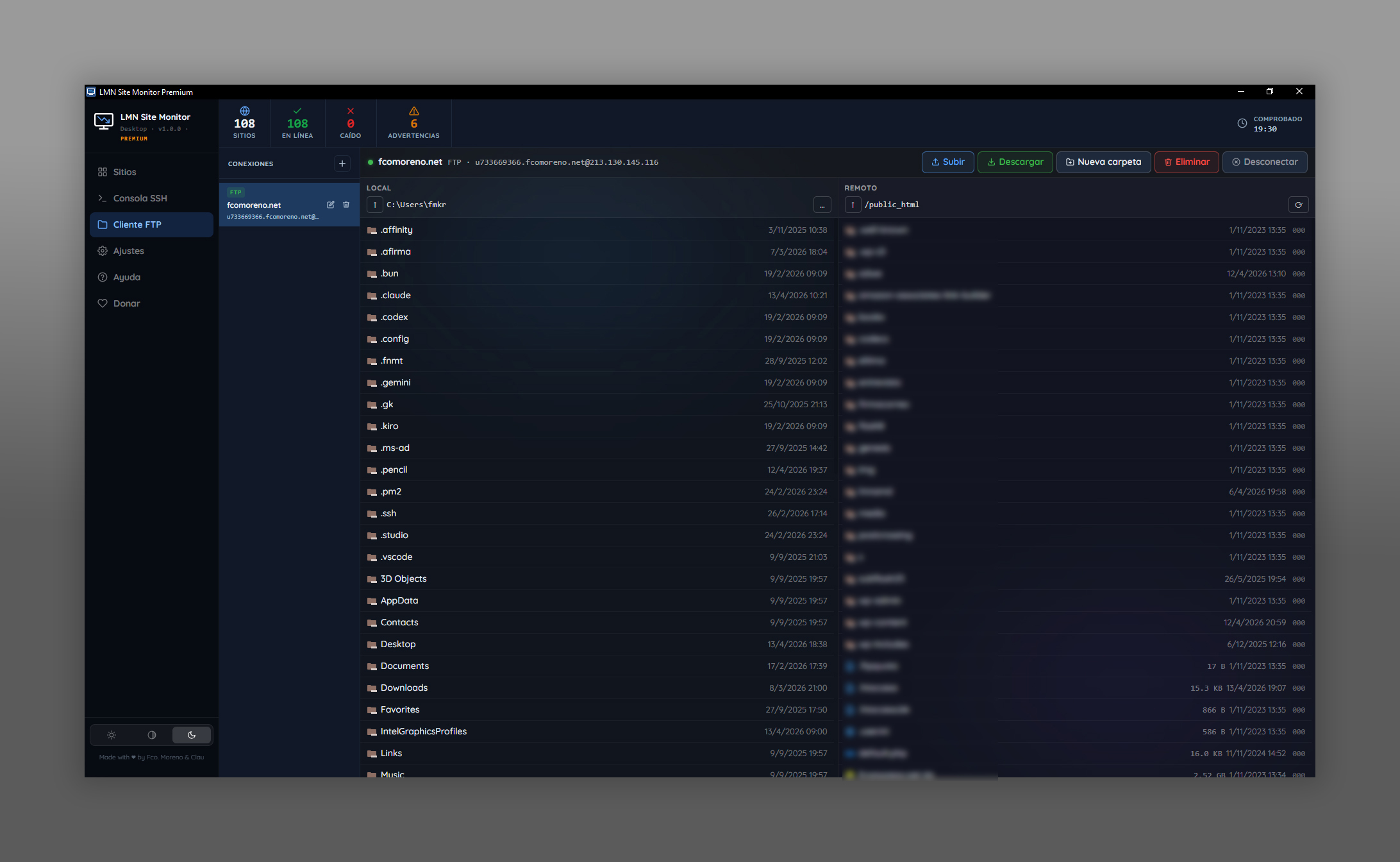This screenshot has width=1400, height=862.
Task: Go up one level in local path
Action: [375, 205]
